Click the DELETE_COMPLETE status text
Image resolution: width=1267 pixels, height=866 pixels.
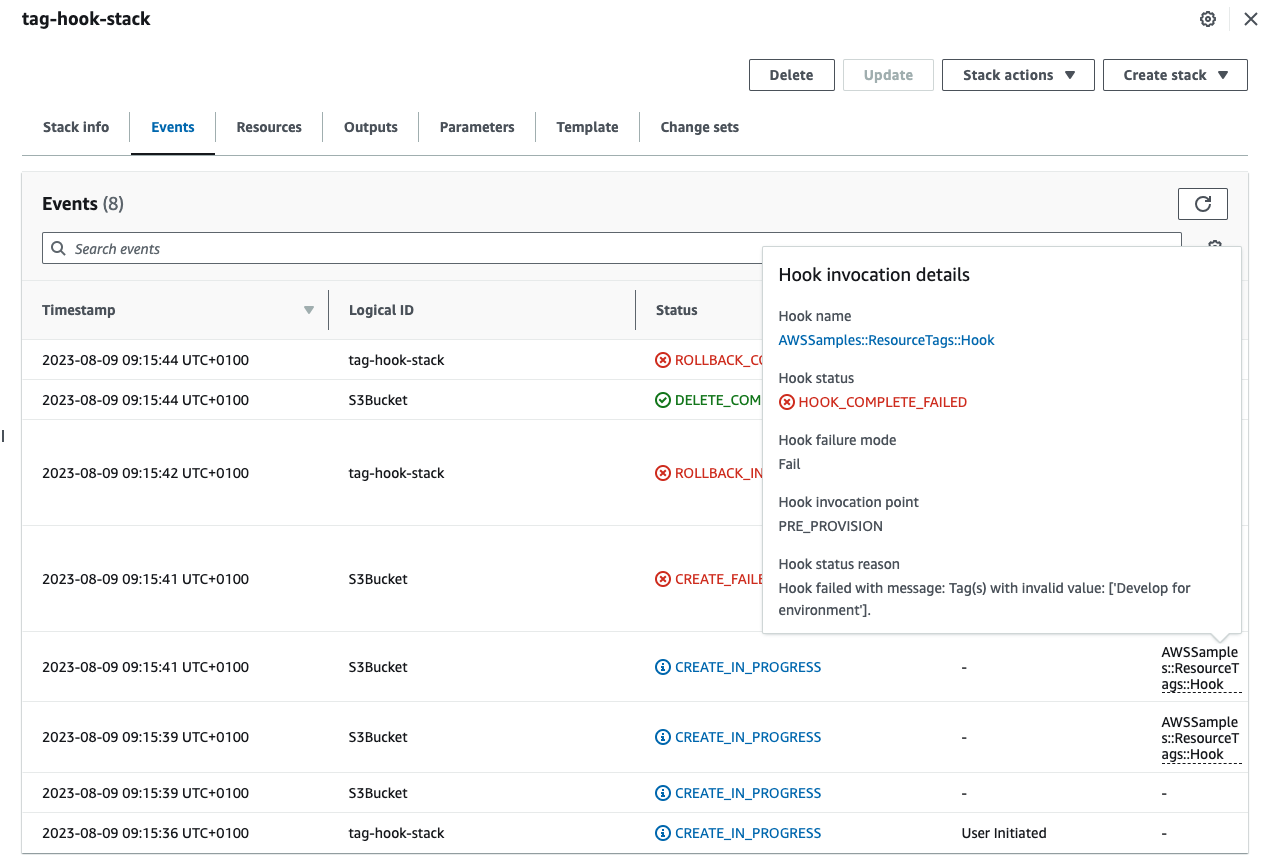pyautogui.click(x=718, y=400)
